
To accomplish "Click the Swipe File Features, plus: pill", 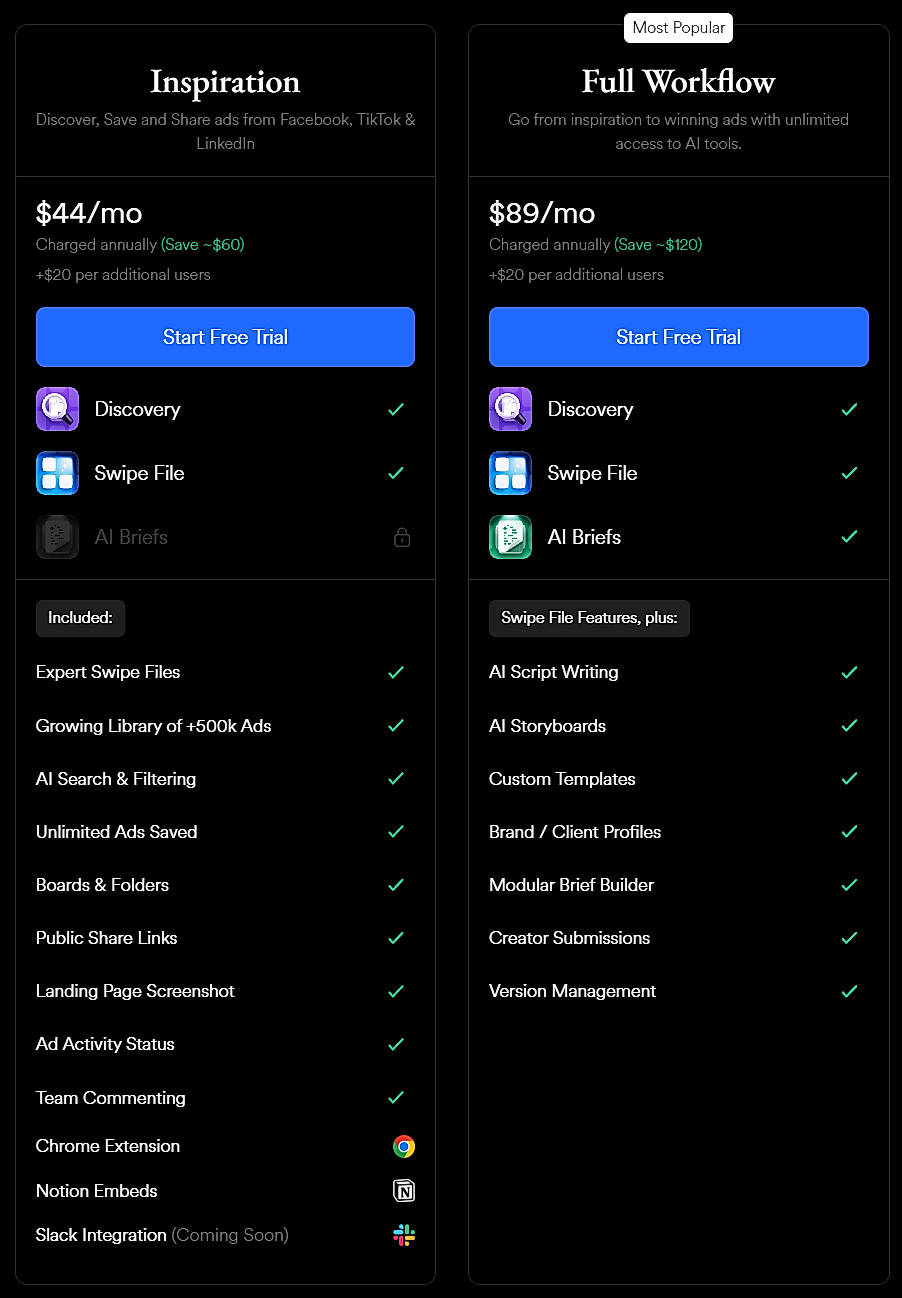I will [589, 618].
